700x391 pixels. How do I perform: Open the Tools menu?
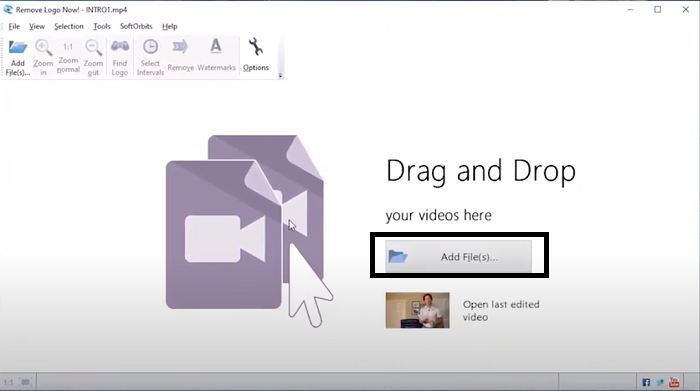102,26
